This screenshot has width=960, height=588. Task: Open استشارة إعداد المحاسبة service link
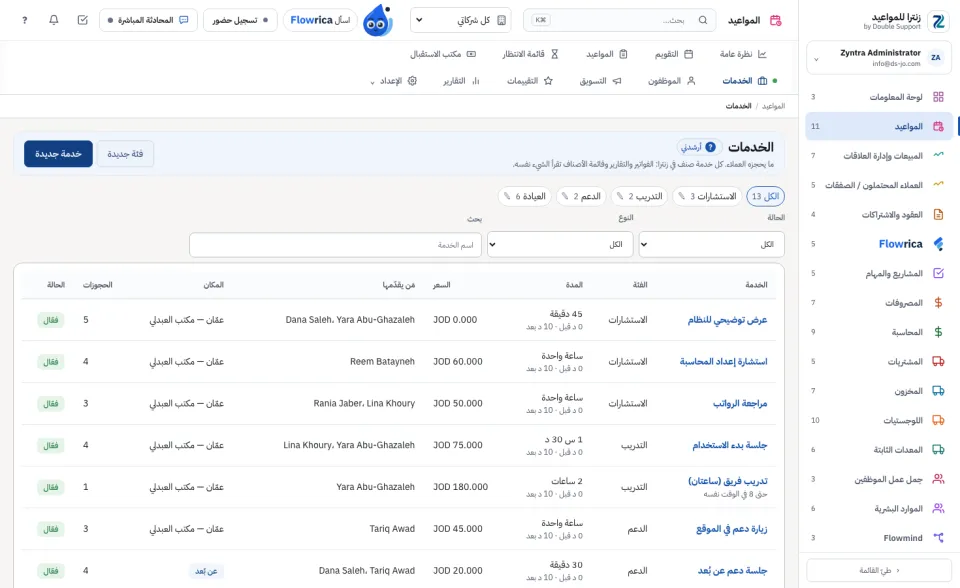point(723,361)
